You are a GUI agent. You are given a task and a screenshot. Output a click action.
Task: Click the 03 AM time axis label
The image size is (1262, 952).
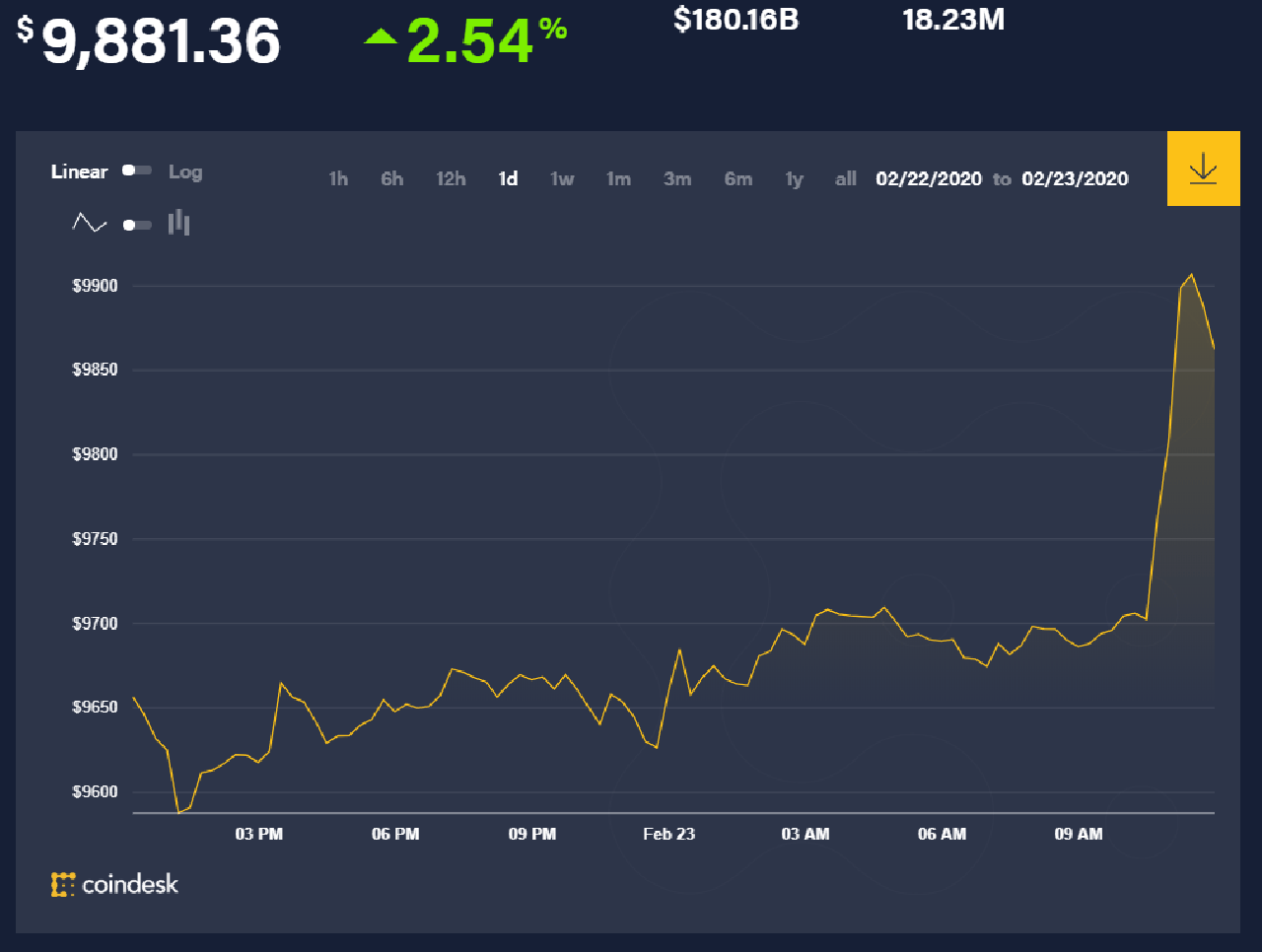click(x=806, y=834)
